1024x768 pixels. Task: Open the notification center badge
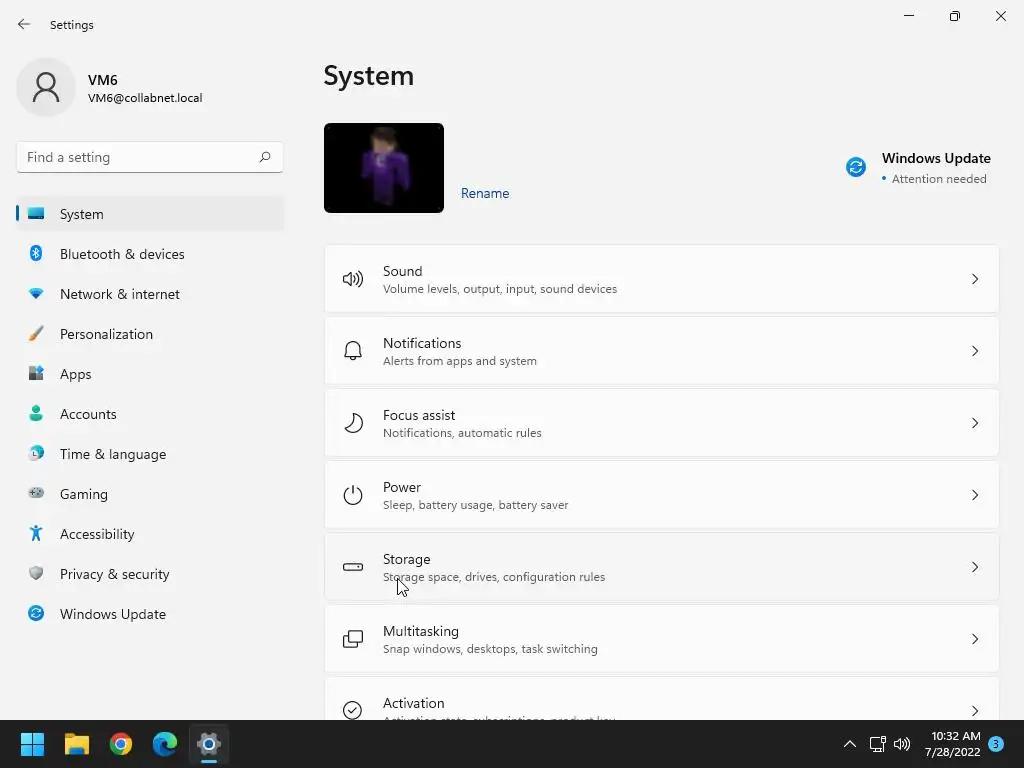pos(995,744)
